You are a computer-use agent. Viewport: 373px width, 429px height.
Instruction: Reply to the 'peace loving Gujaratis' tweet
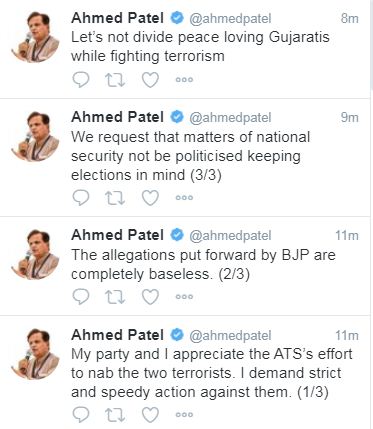coord(81,80)
